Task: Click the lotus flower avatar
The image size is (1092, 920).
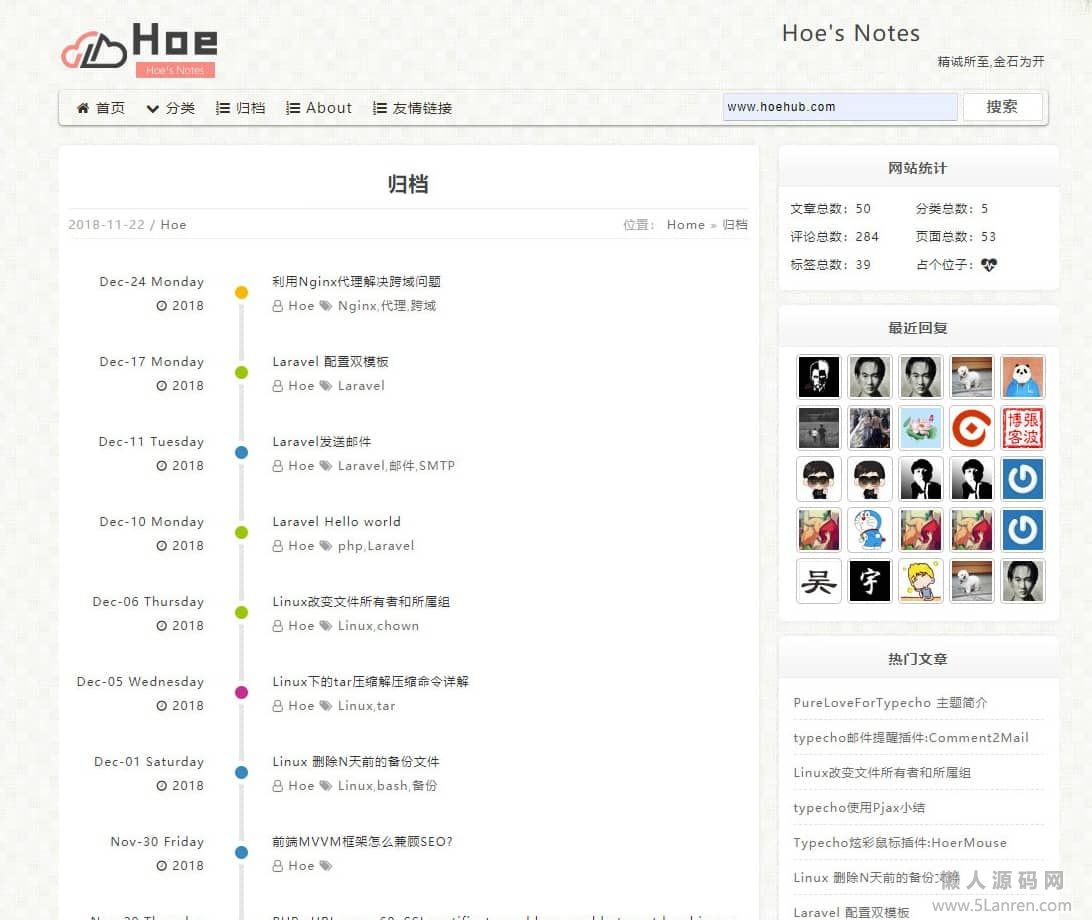Action: pos(921,428)
